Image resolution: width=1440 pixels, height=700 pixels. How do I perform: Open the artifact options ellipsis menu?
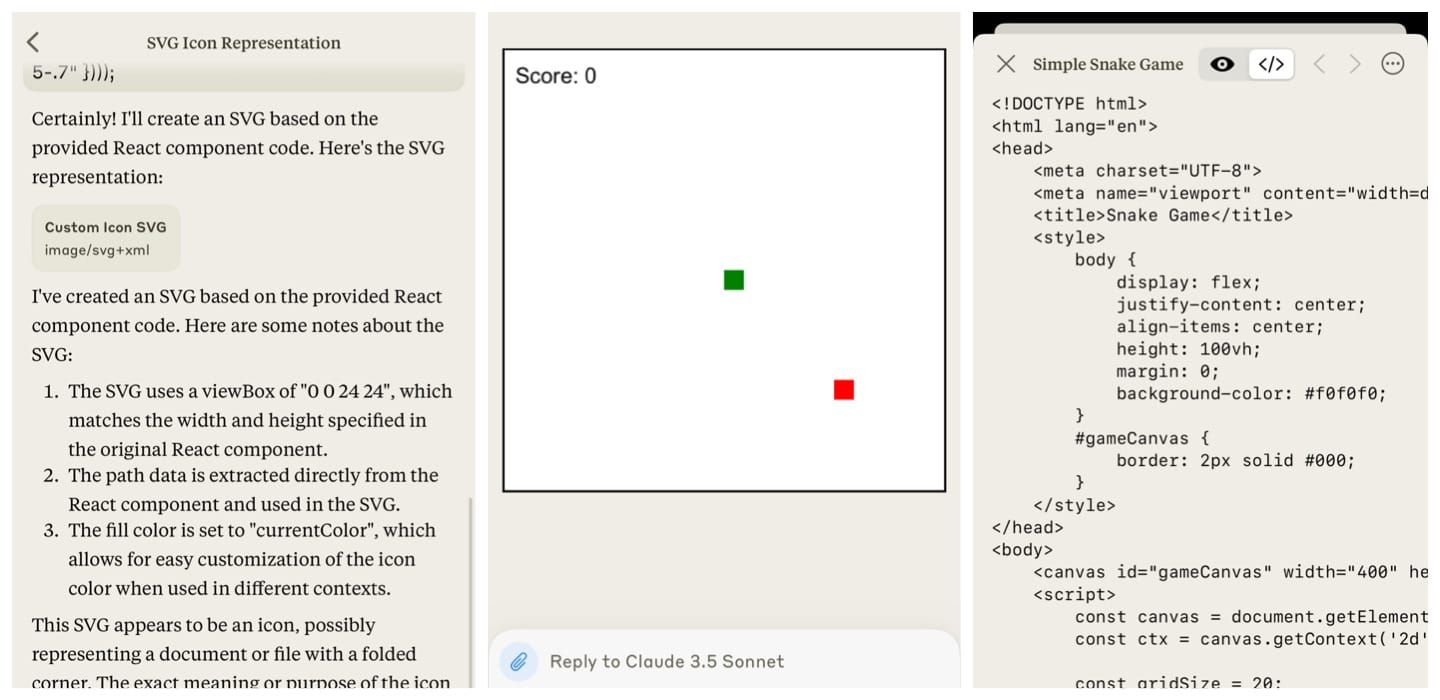tap(1394, 64)
